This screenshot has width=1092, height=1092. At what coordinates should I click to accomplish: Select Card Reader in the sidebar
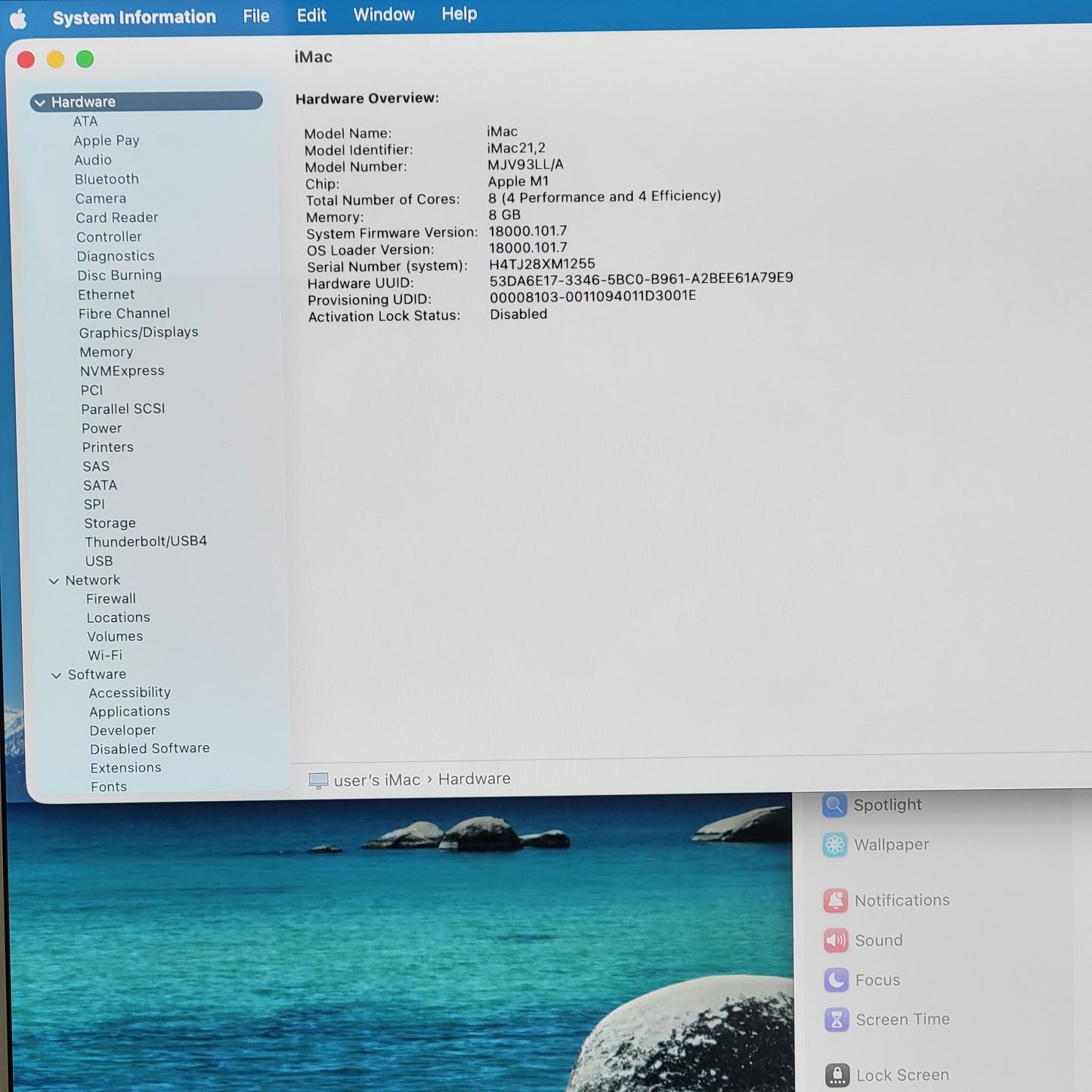[117, 218]
